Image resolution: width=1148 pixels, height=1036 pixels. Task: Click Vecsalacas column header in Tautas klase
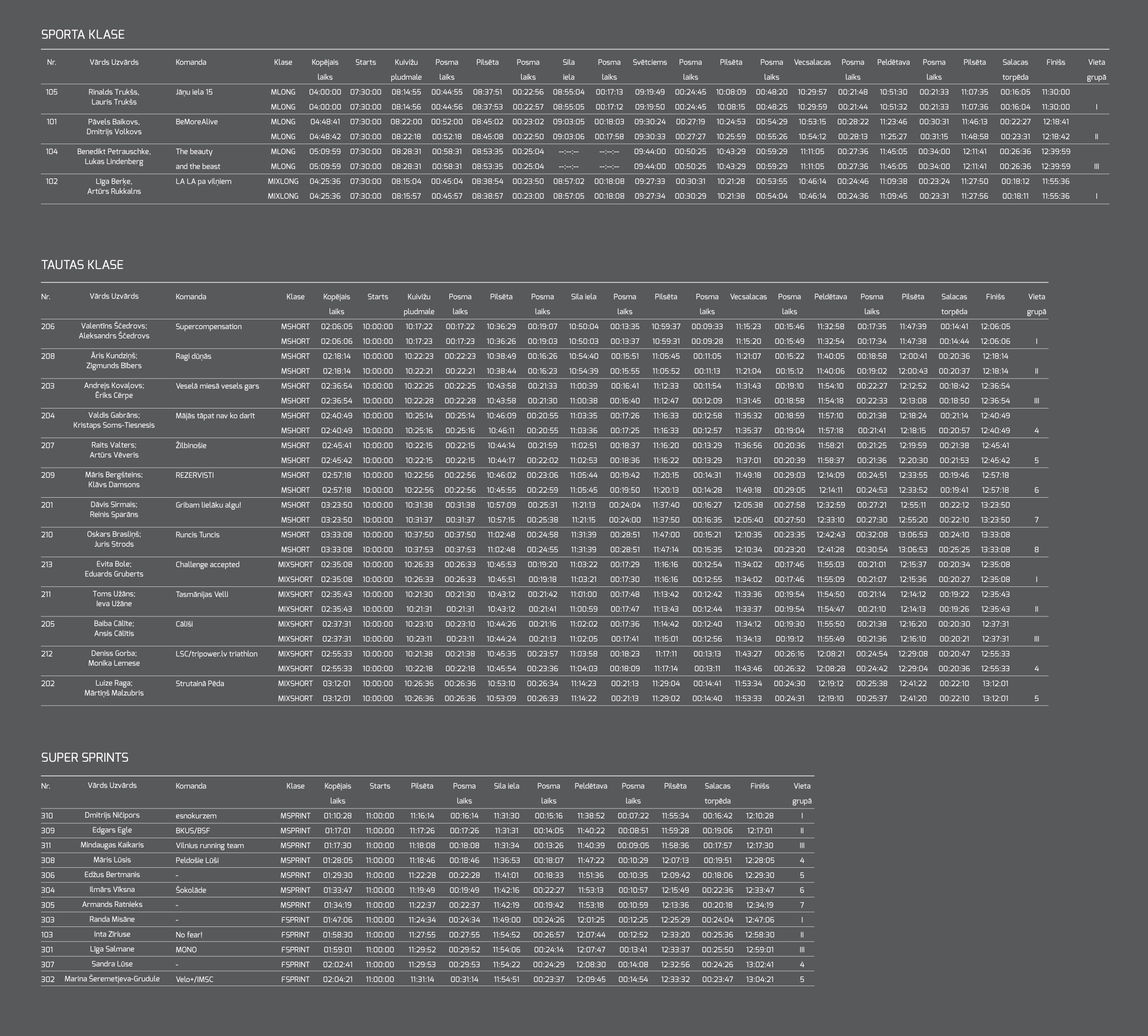pos(748,297)
